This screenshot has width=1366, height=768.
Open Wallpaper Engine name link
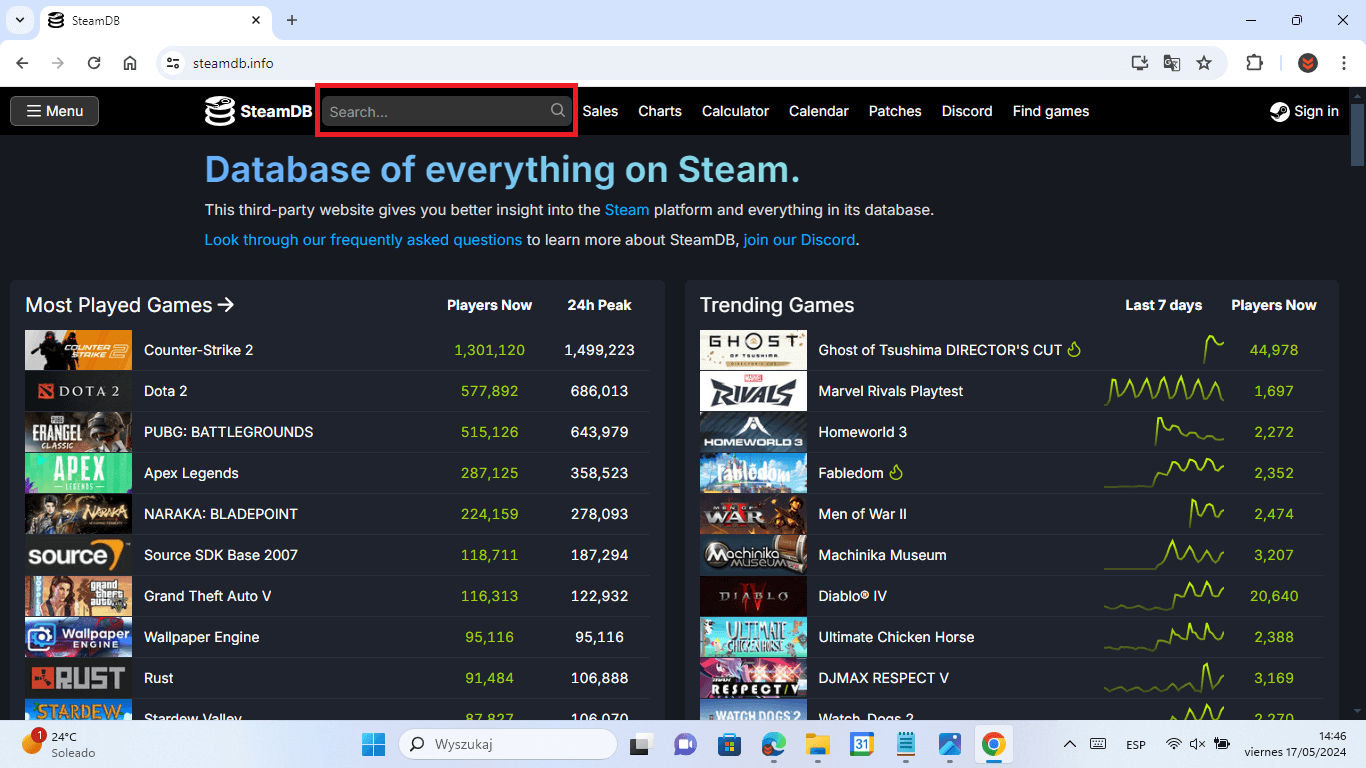point(201,637)
